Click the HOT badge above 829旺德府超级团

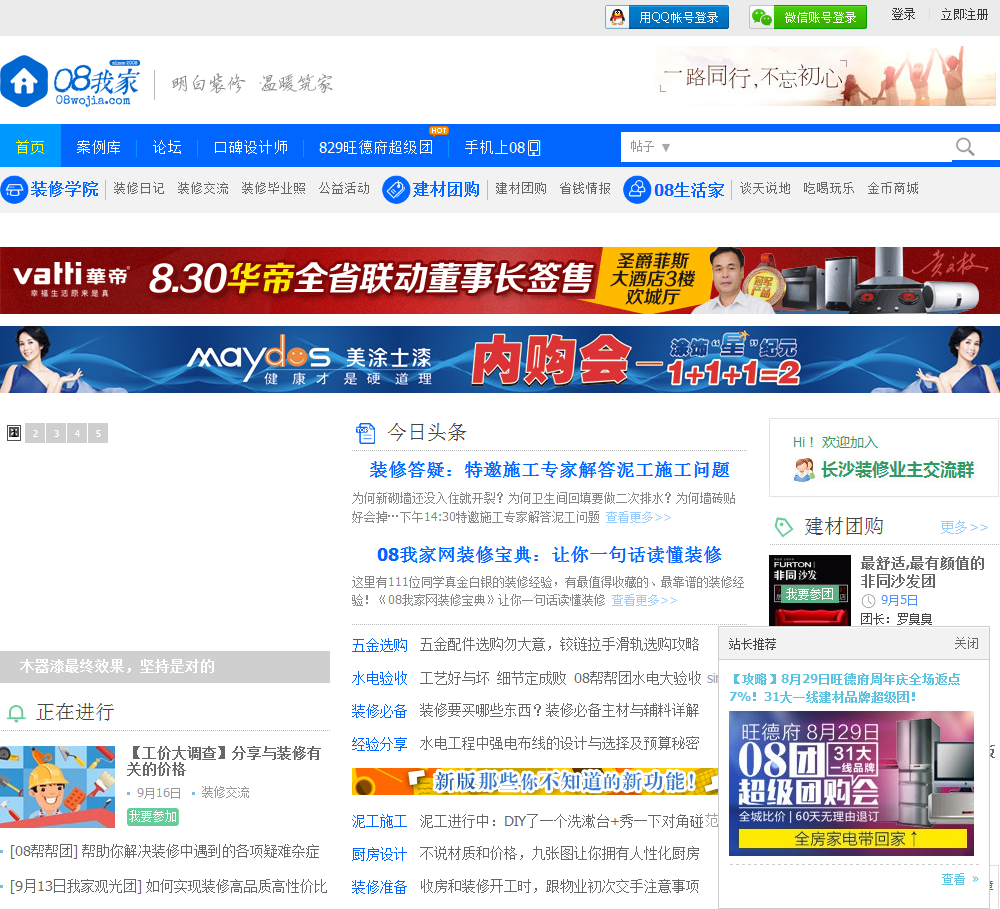(x=438, y=131)
